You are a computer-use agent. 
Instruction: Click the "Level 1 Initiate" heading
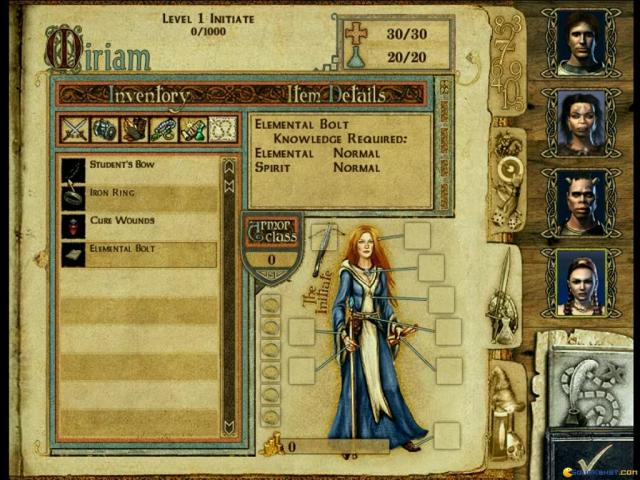point(208,19)
